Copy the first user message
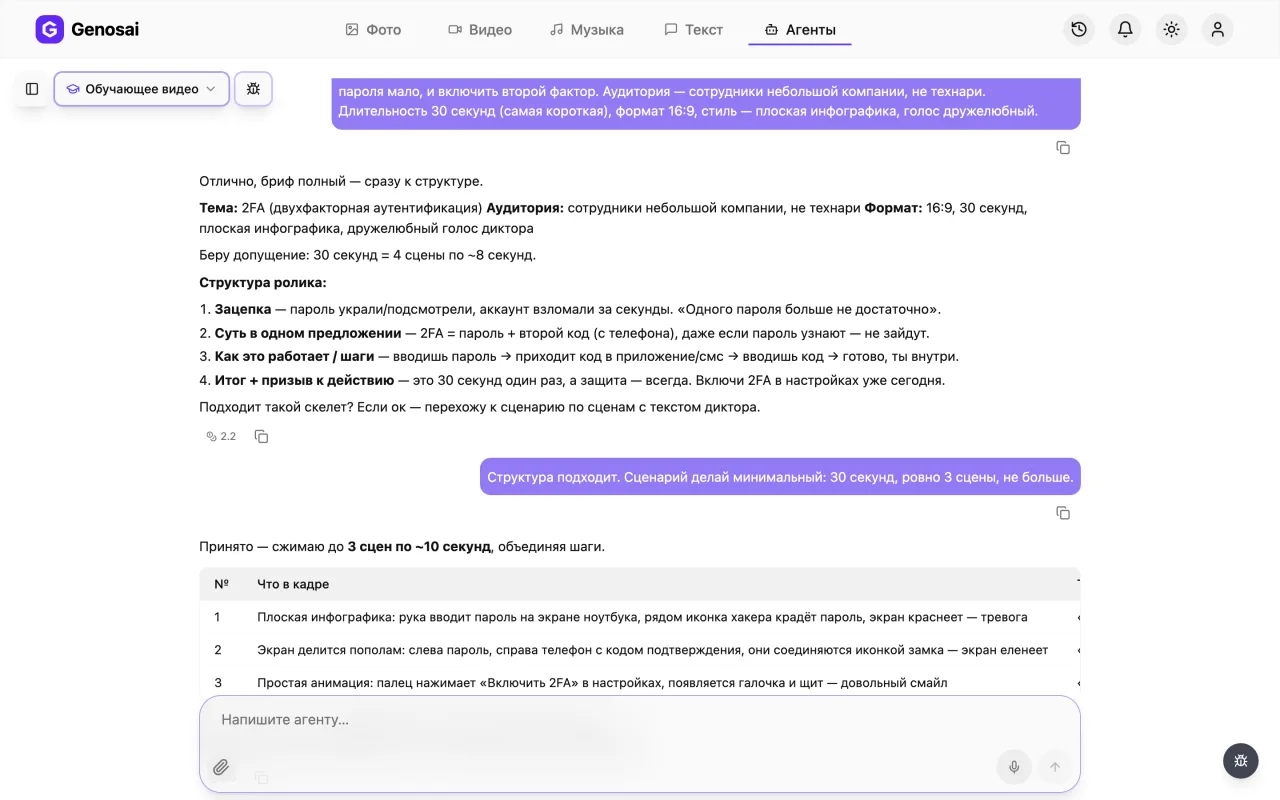The height and width of the screenshot is (800, 1280). click(x=1063, y=148)
